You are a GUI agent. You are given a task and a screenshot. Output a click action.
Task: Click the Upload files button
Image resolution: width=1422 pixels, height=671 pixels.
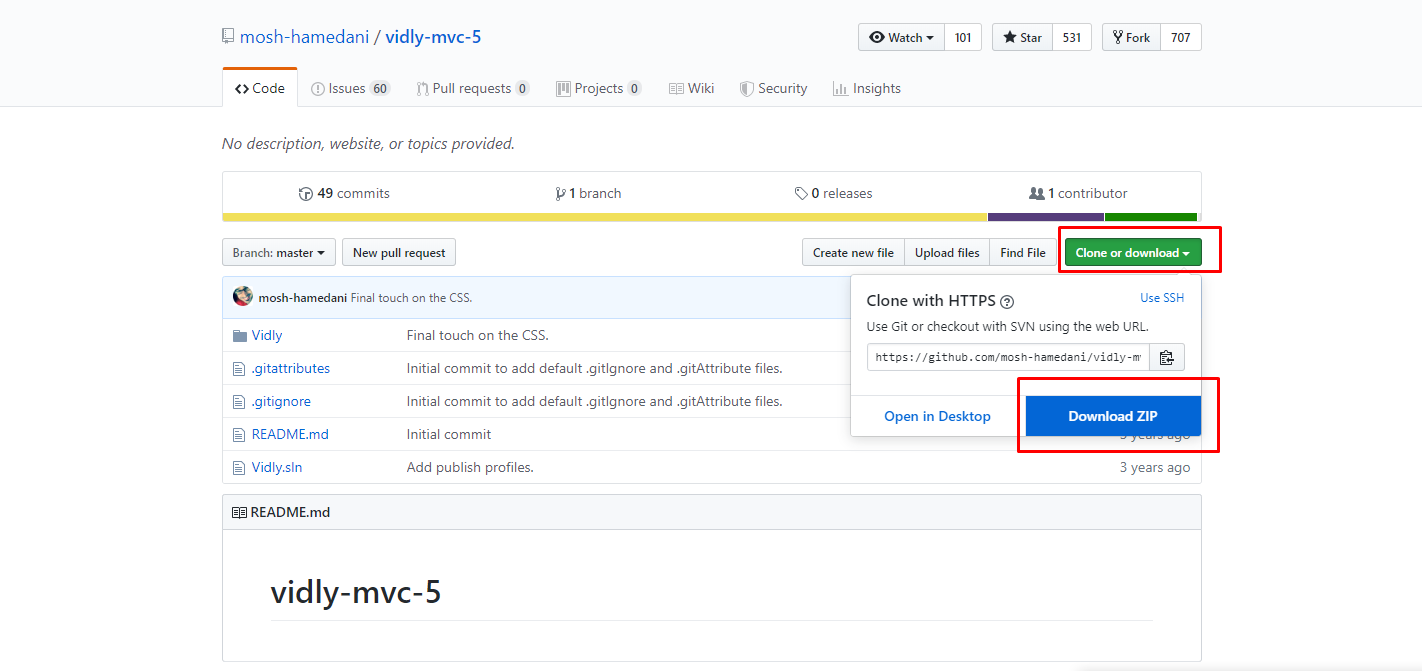(x=947, y=253)
